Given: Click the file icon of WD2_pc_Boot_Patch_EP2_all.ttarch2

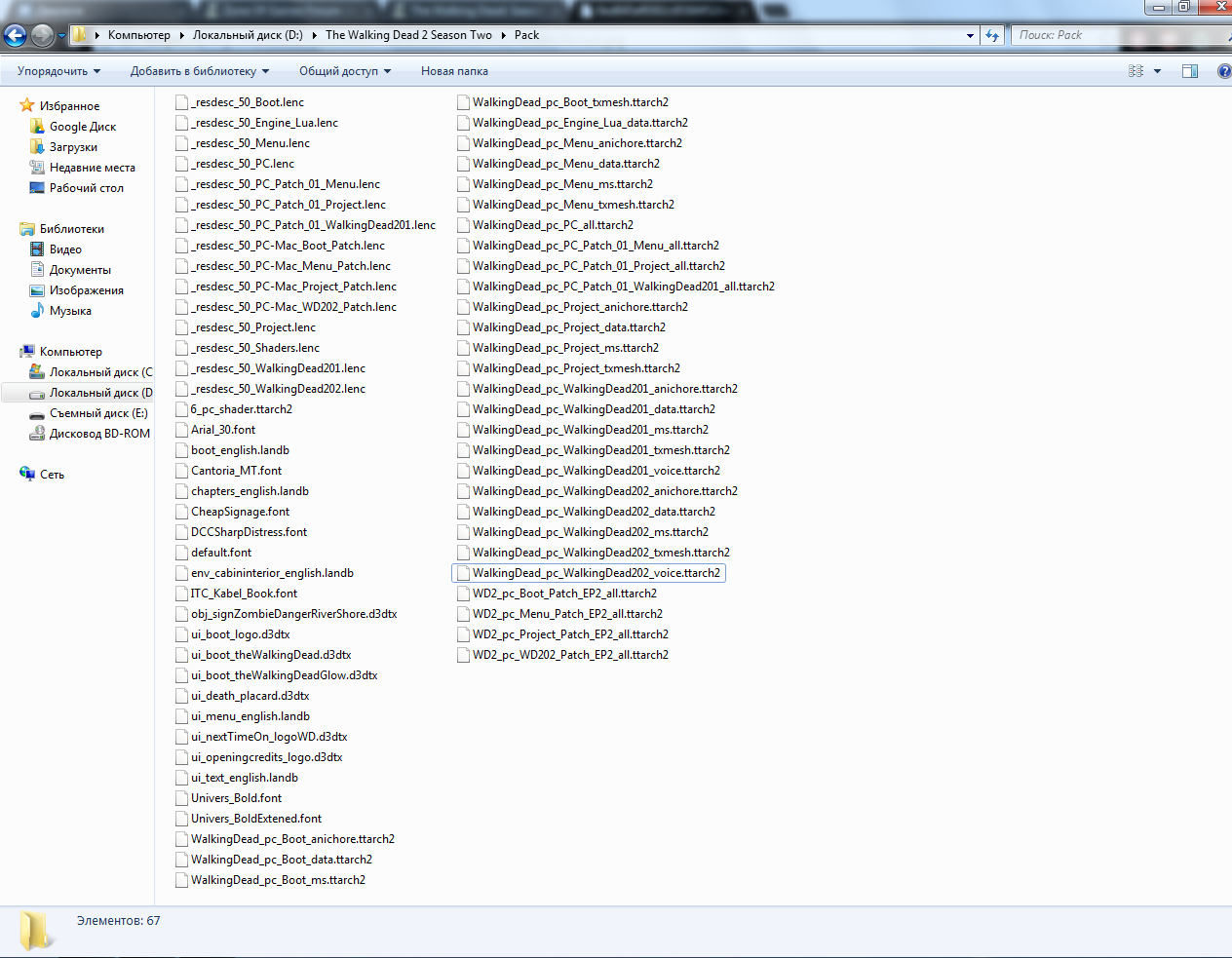Looking at the screenshot, I should click(463, 594).
